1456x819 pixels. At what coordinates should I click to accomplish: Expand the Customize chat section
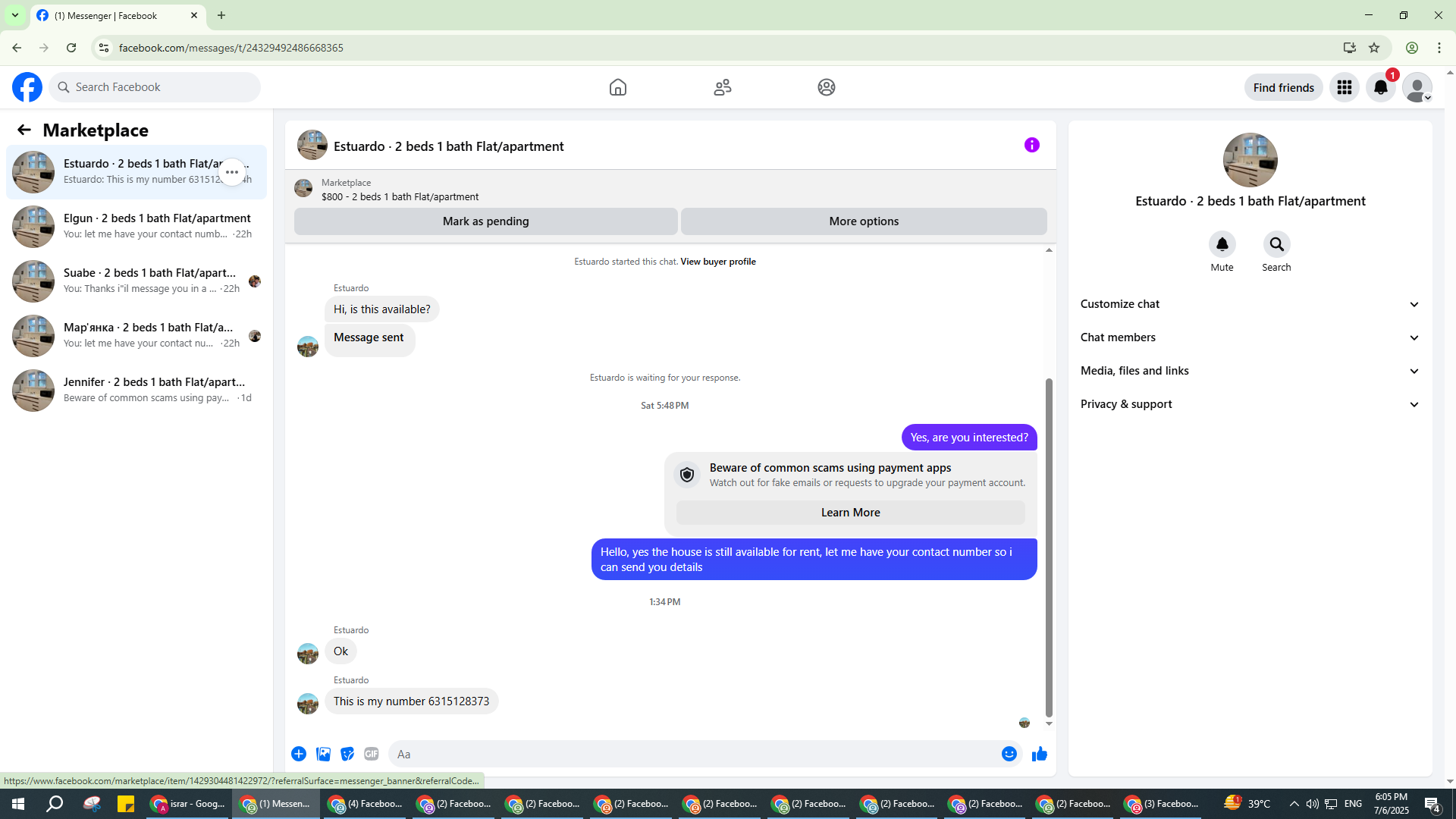[x=1250, y=304]
